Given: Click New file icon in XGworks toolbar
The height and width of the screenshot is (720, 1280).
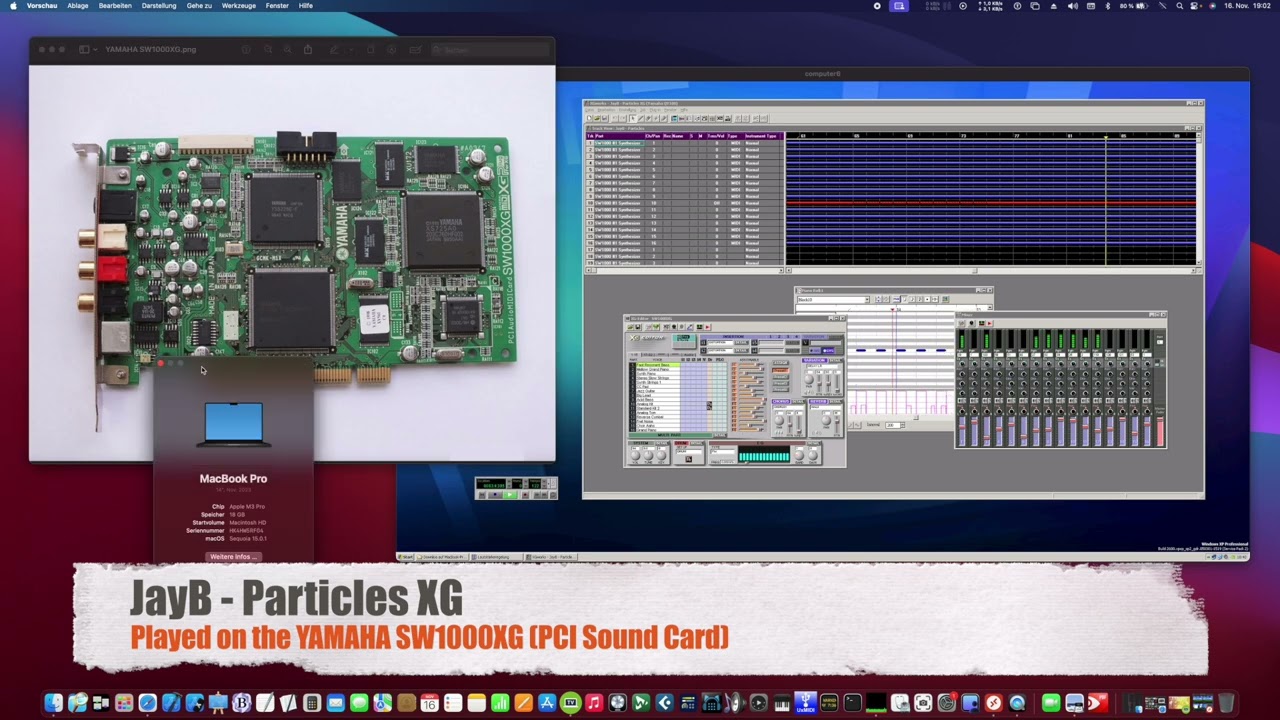Looking at the screenshot, I should click(589, 118).
